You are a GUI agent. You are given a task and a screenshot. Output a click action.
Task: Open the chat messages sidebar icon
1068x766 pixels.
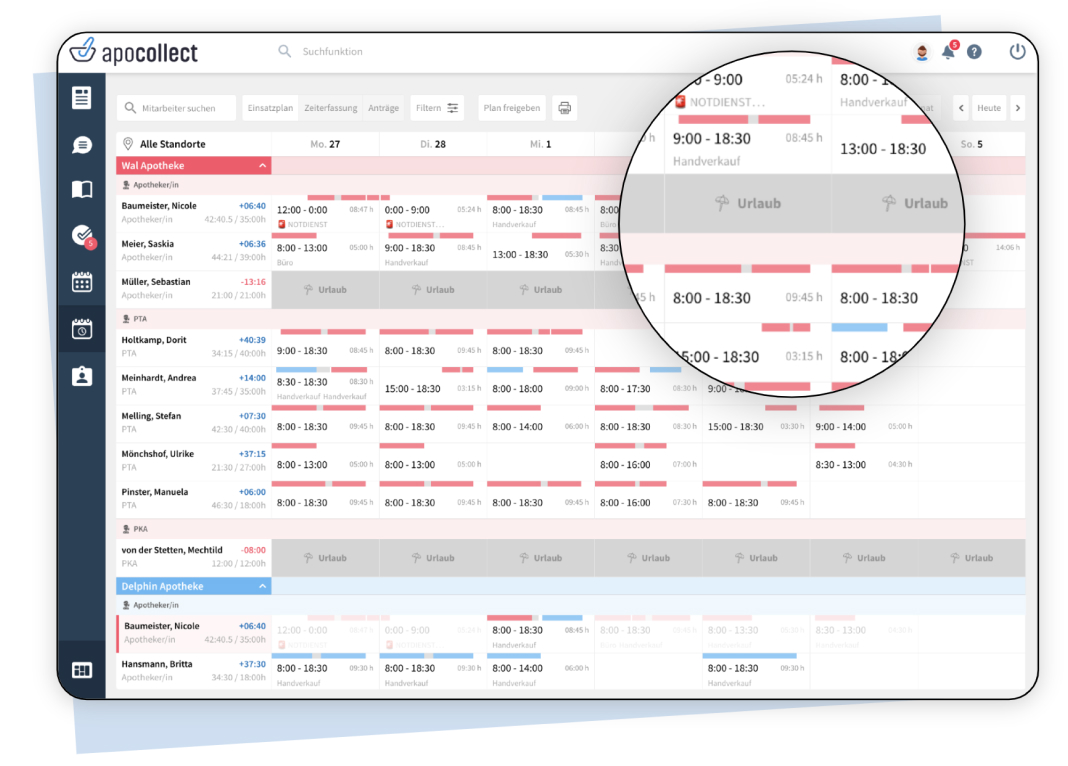82,145
